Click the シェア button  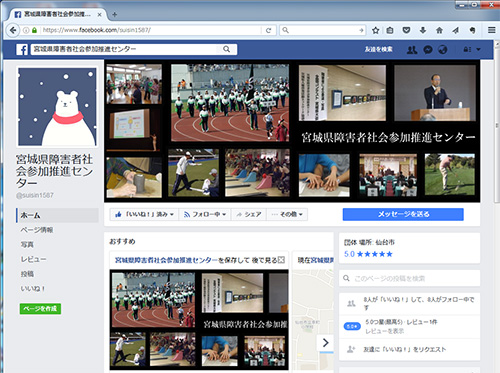249,214
